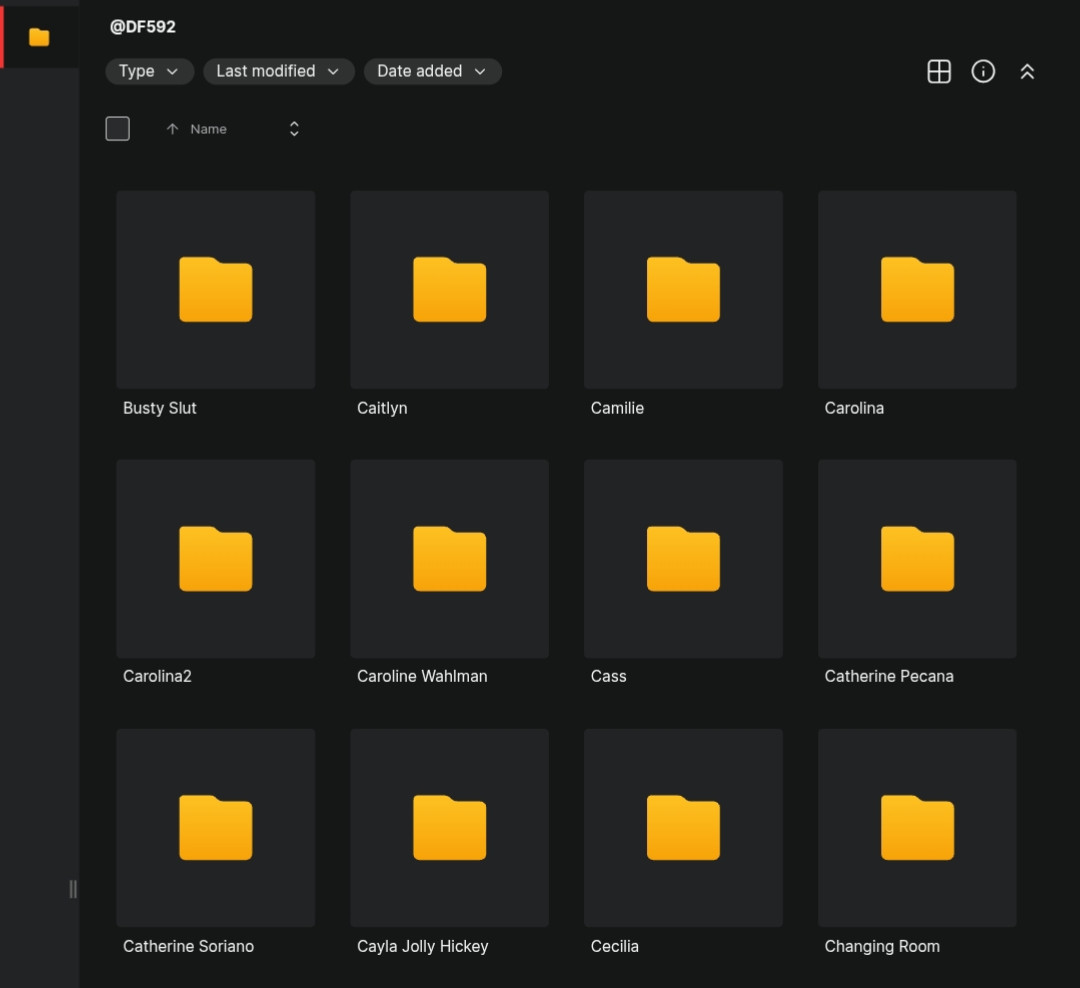Collapse header with double chevron up icon
This screenshot has height=988, width=1080.
coord(1027,72)
